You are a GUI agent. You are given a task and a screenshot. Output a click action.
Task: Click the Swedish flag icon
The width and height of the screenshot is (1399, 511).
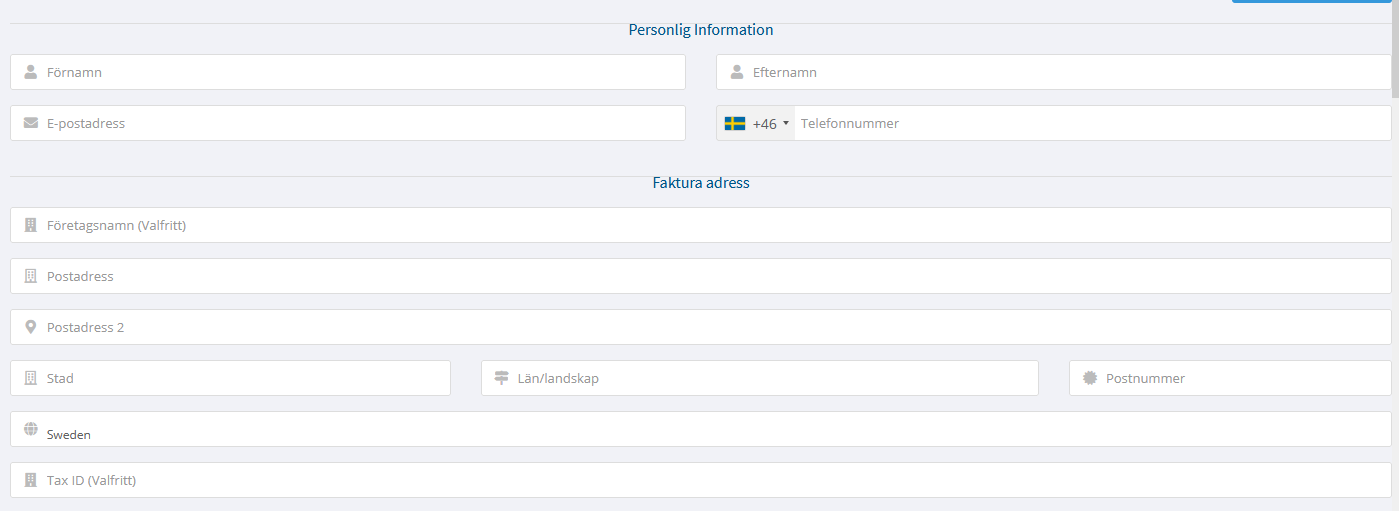(x=735, y=124)
